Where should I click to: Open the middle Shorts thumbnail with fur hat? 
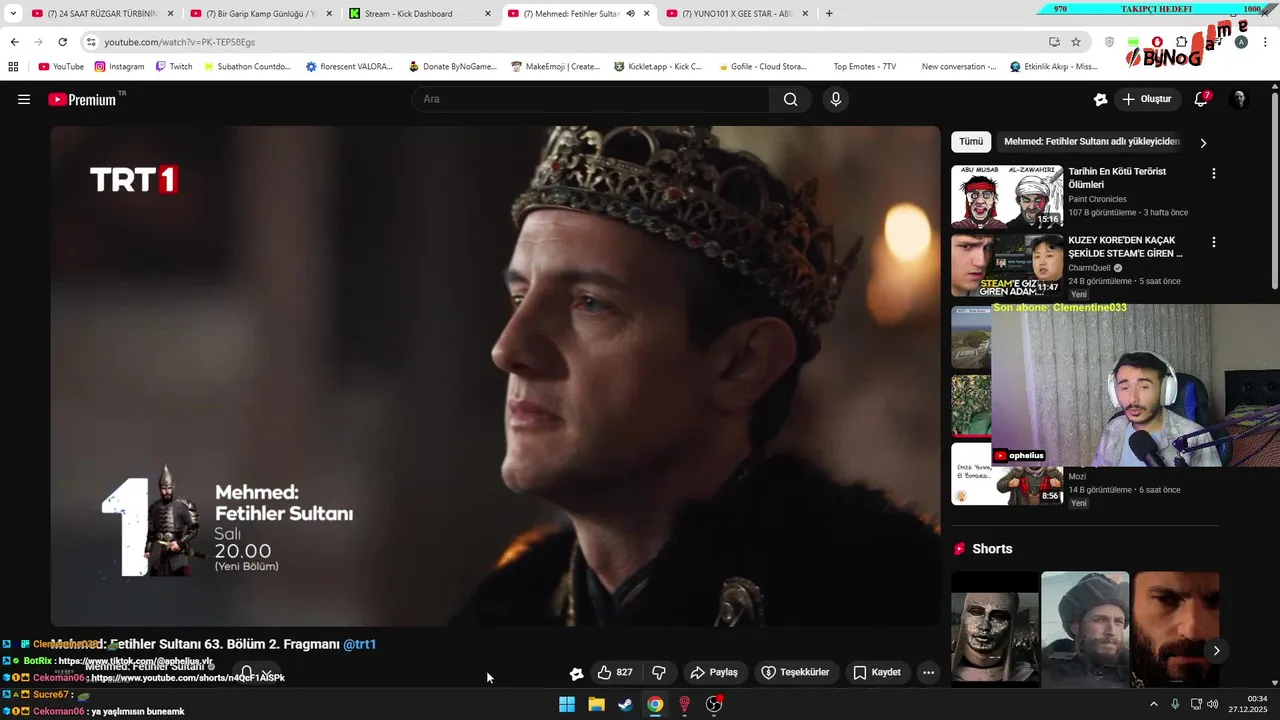point(1085,629)
